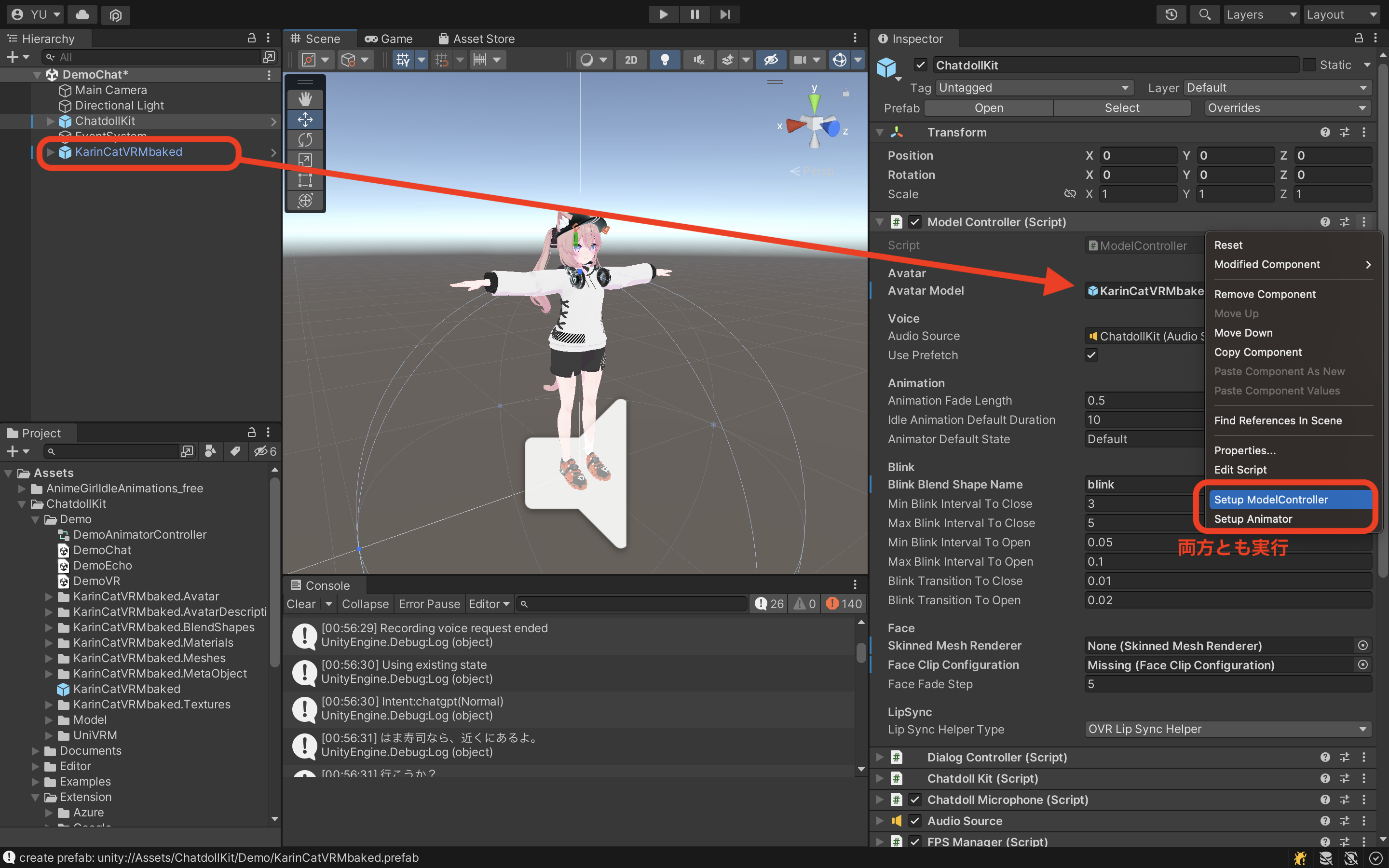Viewport: 1389px width, 868px height.
Task: Open the editor search window icon
Action: (x=1205, y=14)
